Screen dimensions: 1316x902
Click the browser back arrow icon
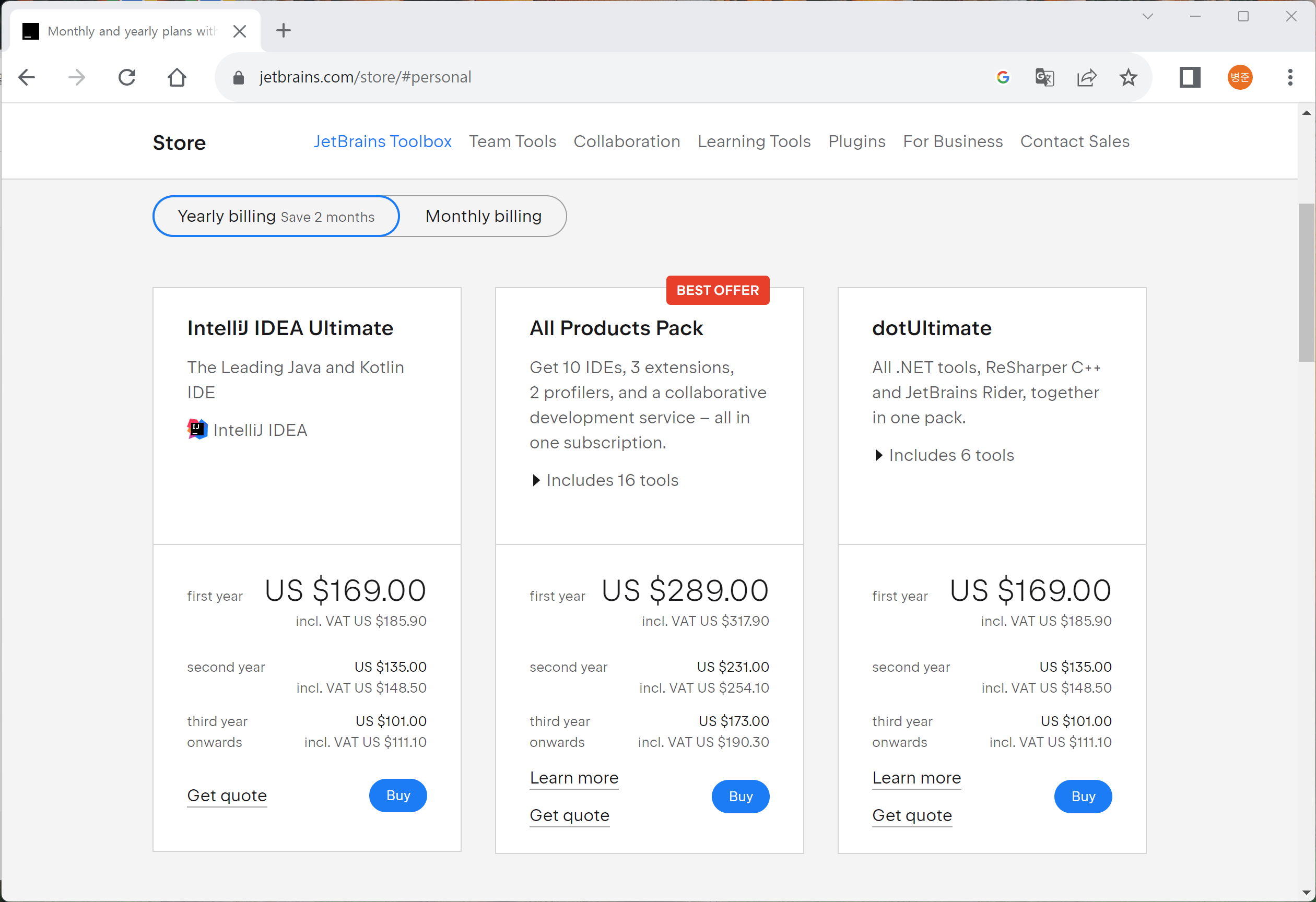[x=27, y=78]
